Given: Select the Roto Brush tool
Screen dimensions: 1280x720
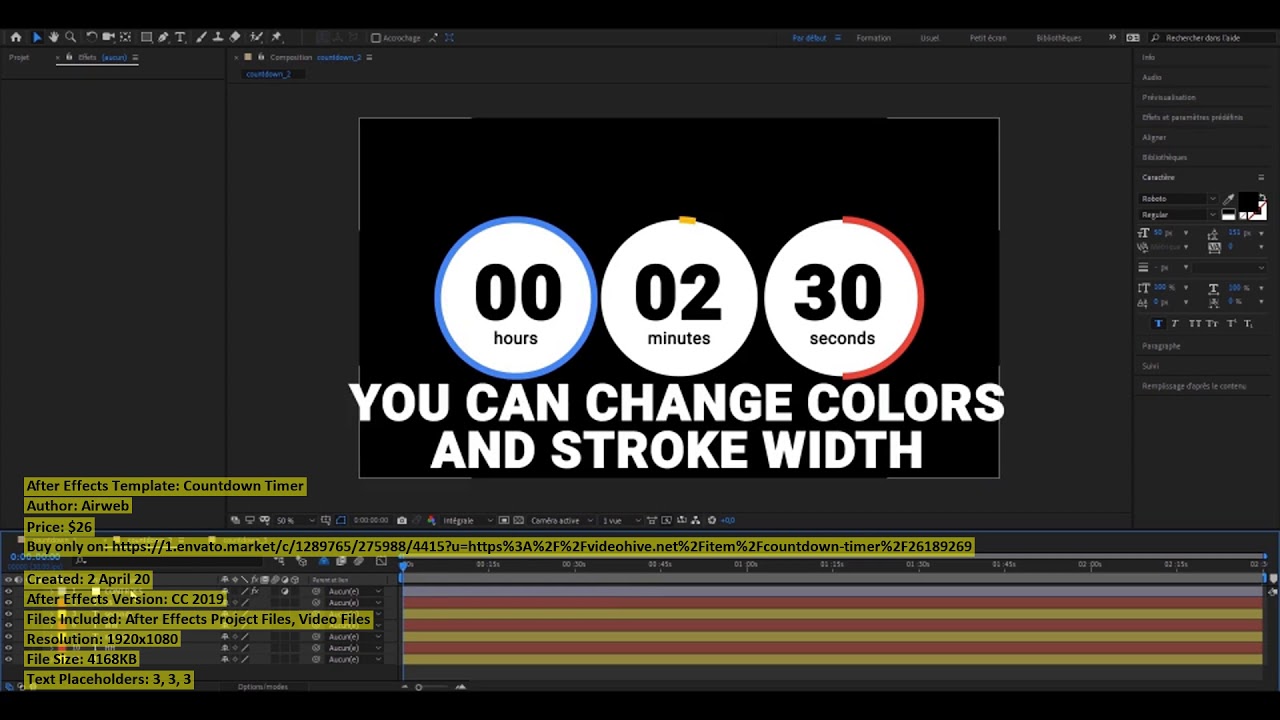Looking at the screenshot, I should click(257, 37).
